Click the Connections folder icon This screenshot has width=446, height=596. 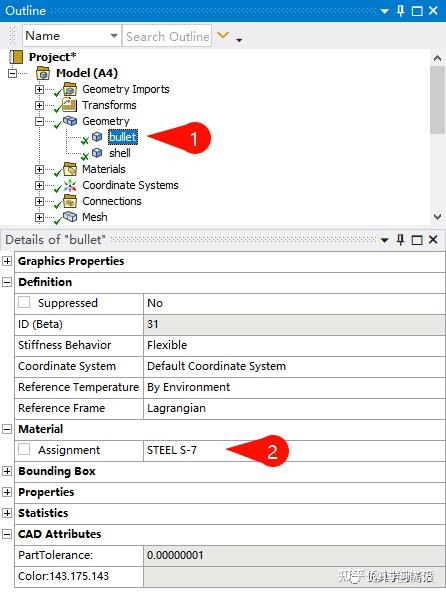pyautogui.click(x=70, y=201)
